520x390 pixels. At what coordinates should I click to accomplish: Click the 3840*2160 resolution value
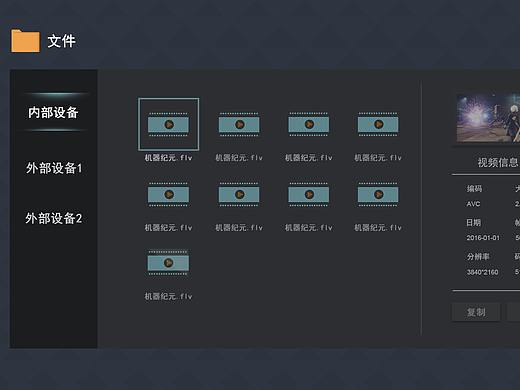(x=482, y=272)
